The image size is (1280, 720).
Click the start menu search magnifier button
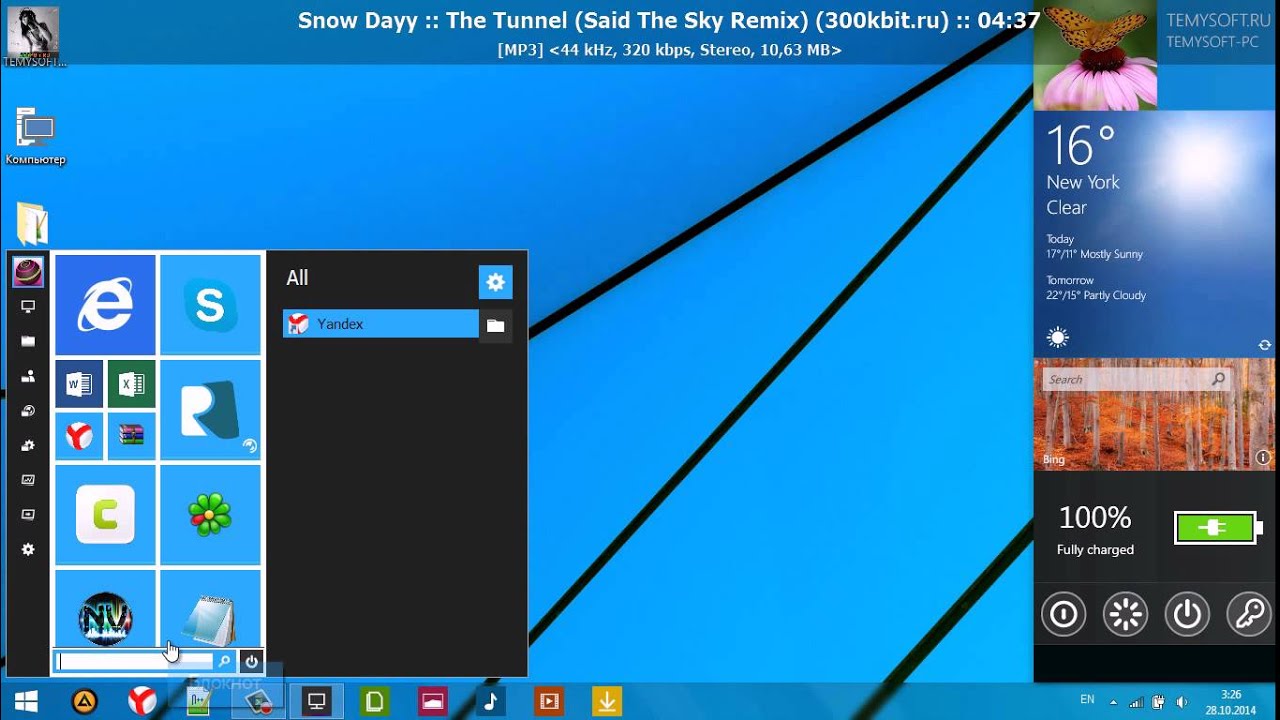point(225,661)
